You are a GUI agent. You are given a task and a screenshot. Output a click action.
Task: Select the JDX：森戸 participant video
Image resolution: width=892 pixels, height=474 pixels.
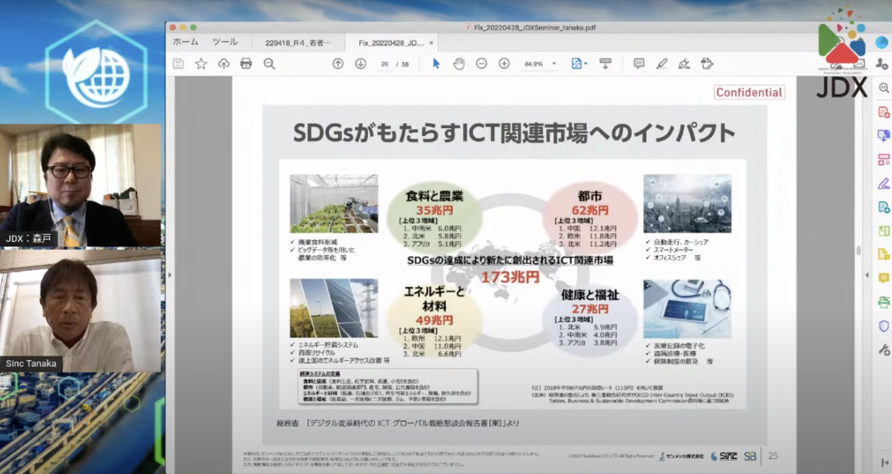[x=80, y=186]
